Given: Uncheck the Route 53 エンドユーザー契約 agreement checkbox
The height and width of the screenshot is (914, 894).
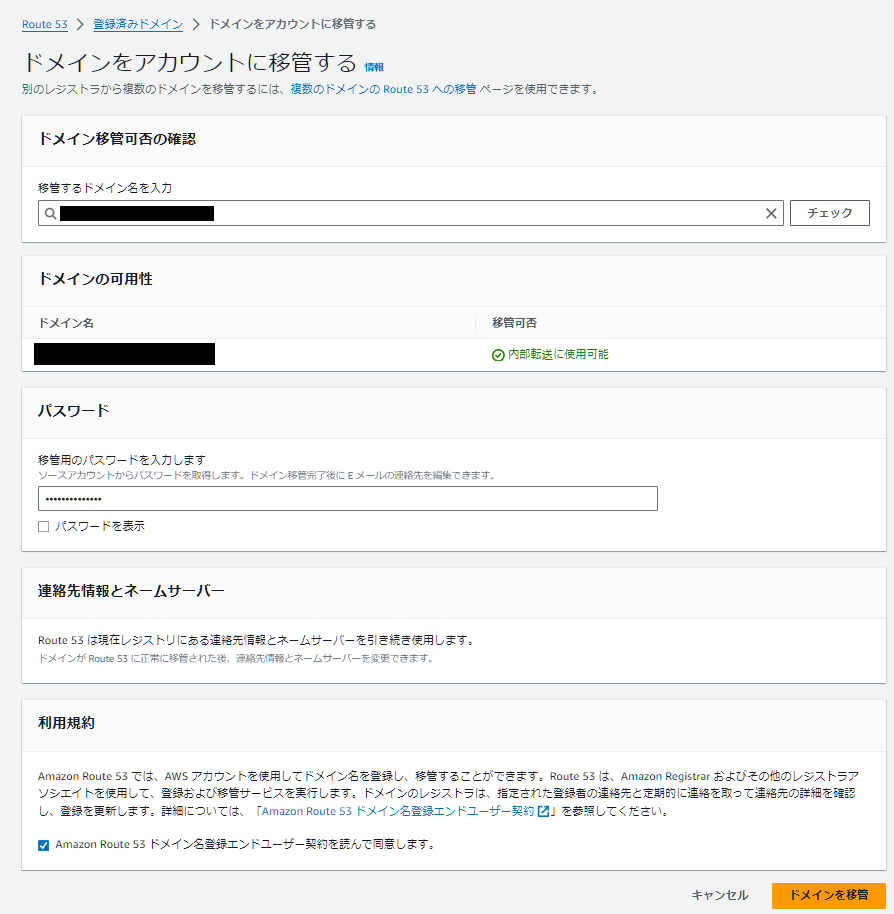Looking at the screenshot, I should pyautogui.click(x=41, y=843).
